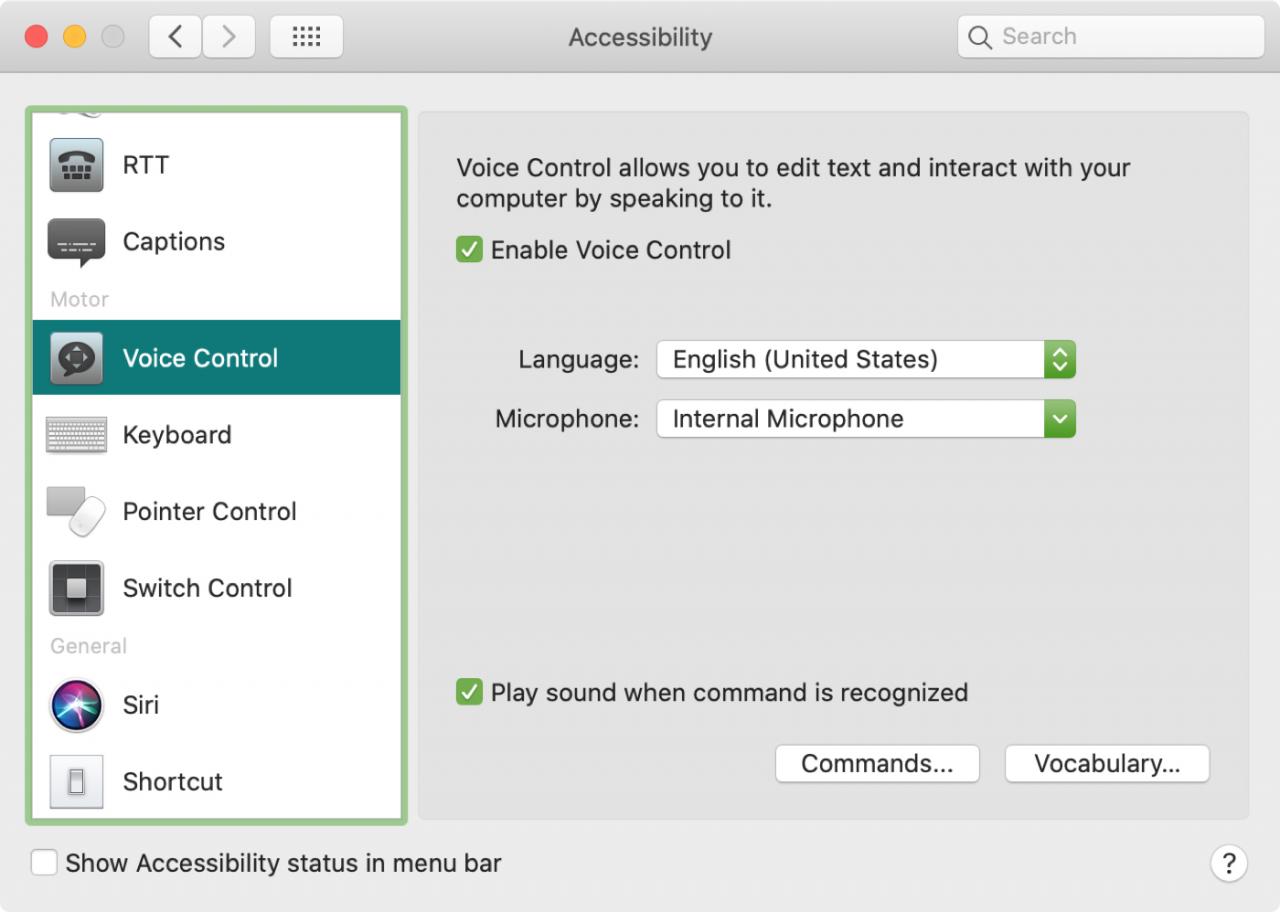
Task: Click the Search field in toolbar
Action: [x=1111, y=37]
